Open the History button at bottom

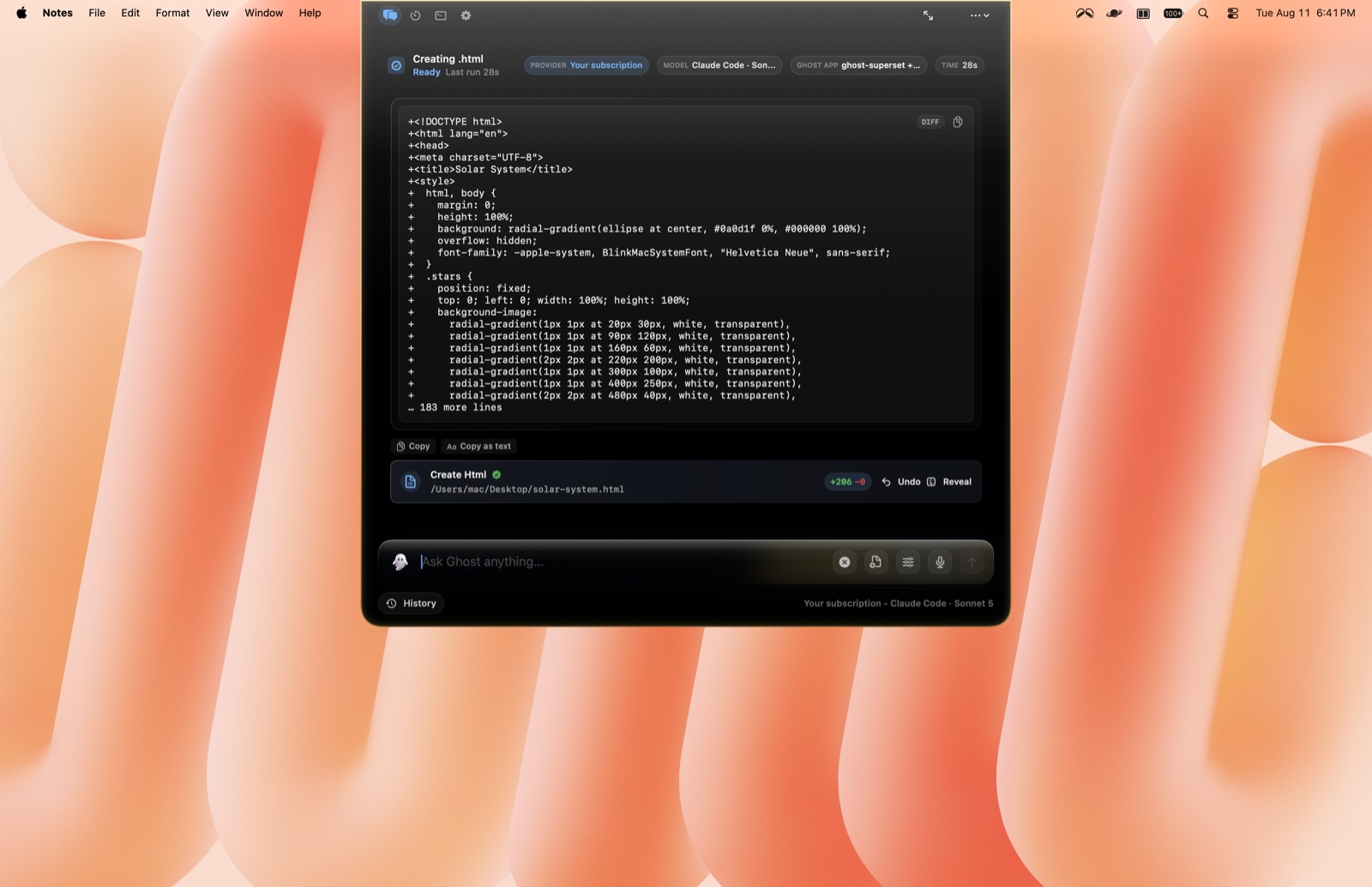click(x=412, y=603)
